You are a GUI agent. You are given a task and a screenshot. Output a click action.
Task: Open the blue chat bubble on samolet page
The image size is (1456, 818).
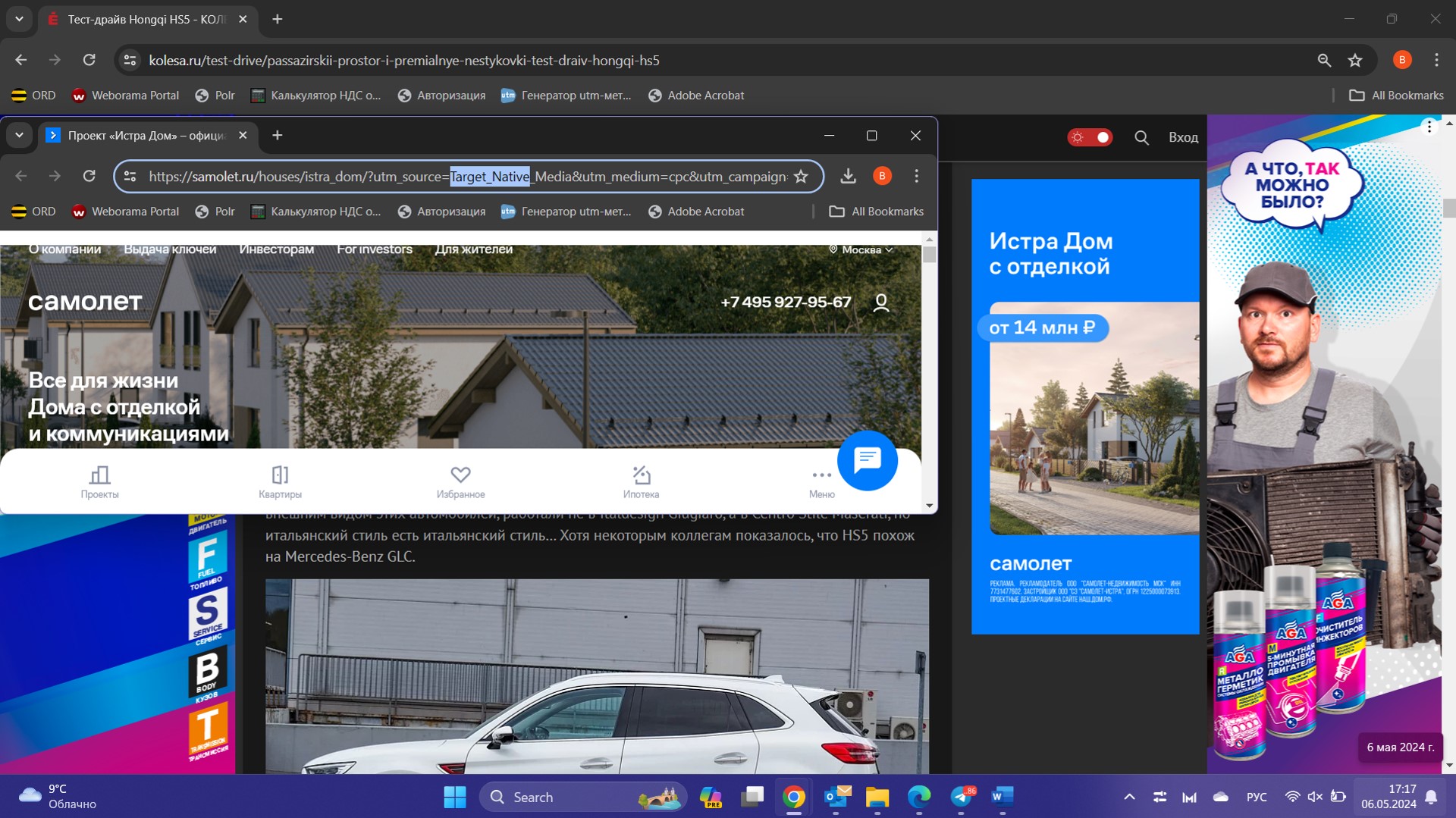(x=868, y=460)
